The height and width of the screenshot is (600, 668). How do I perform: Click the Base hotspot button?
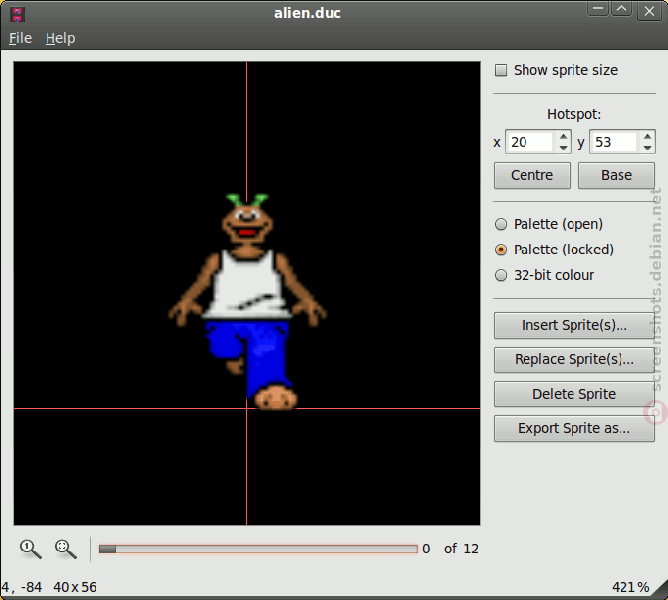[x=616, y=175]
